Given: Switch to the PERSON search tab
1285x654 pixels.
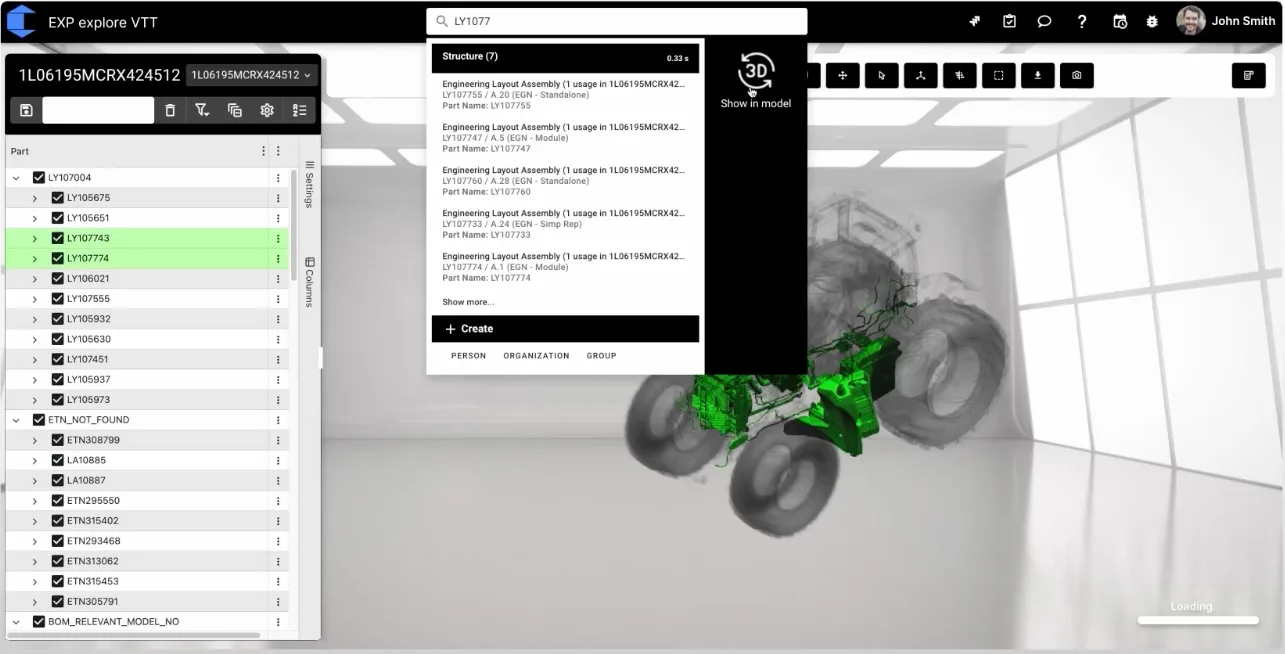Looking at the screenshot, I should [x=468, y=356].
